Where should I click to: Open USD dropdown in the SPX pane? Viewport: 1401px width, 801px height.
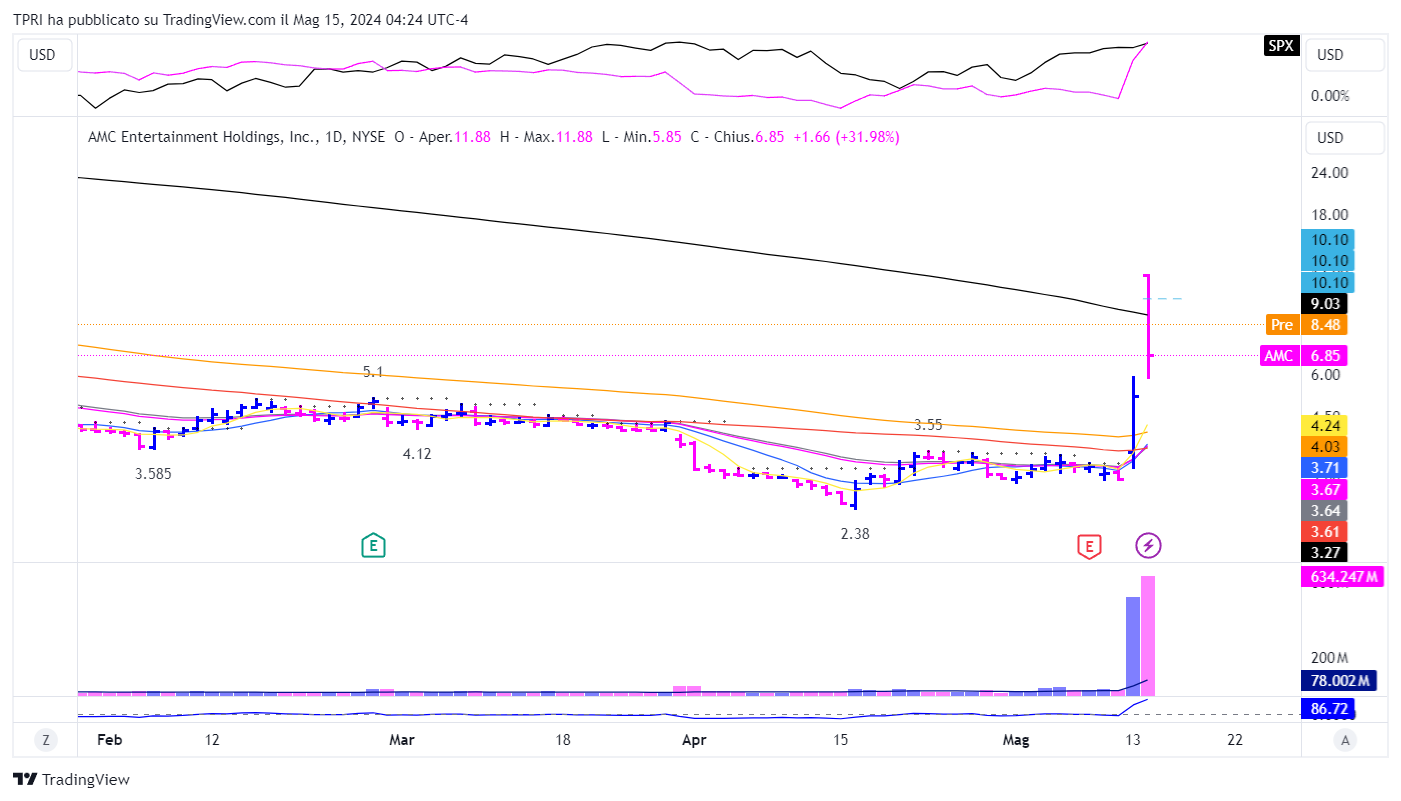tap(1345, 55)
